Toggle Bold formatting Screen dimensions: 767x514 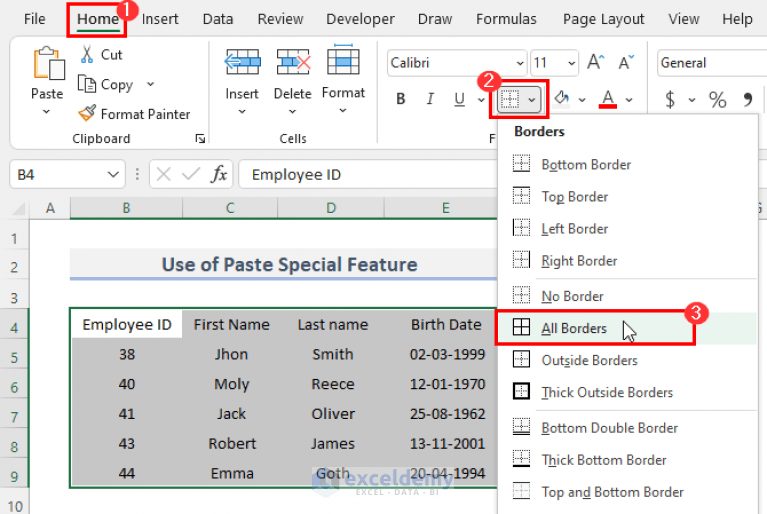tap(401, 99)
